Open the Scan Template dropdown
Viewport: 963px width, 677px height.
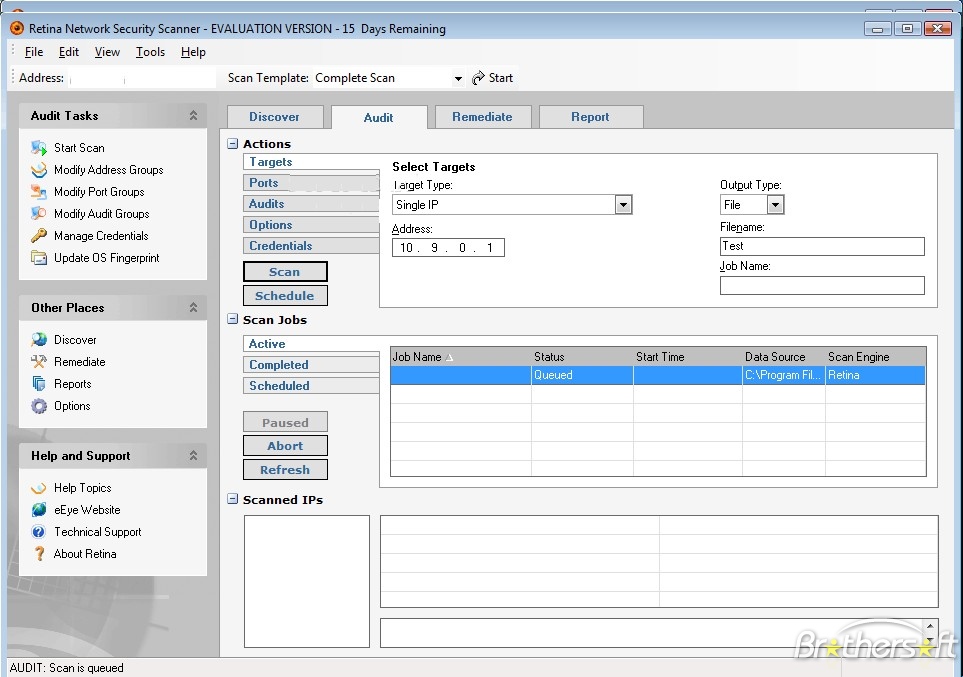pos(458,79)
